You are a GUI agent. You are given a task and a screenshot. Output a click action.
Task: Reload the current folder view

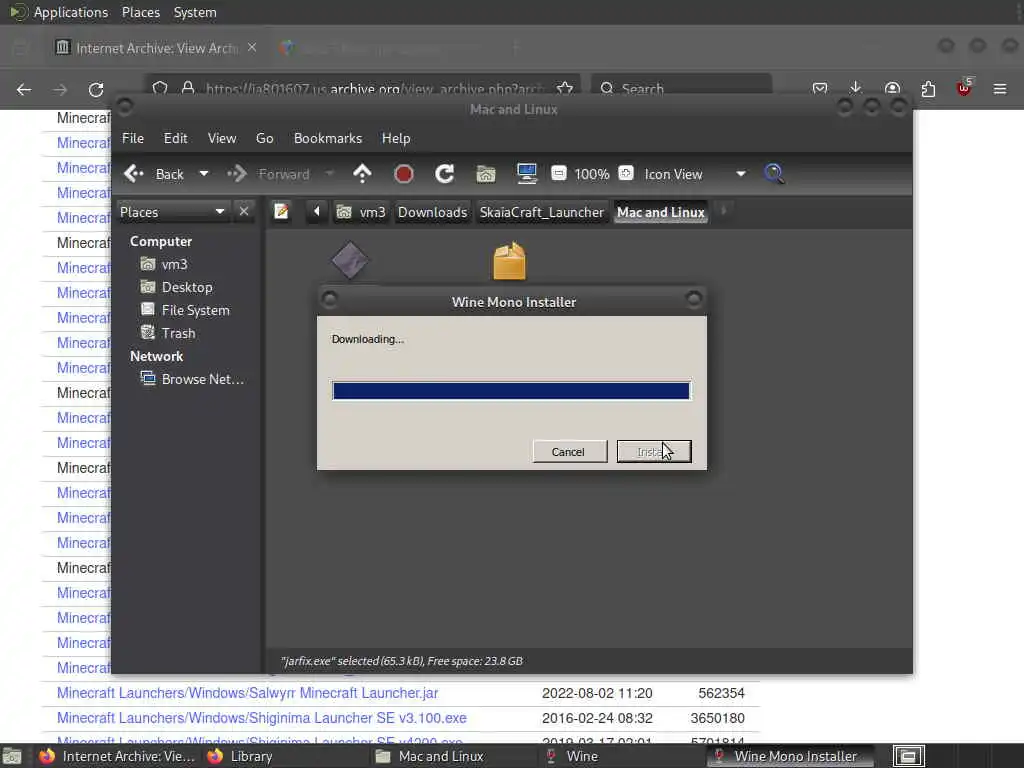point(445,174)
